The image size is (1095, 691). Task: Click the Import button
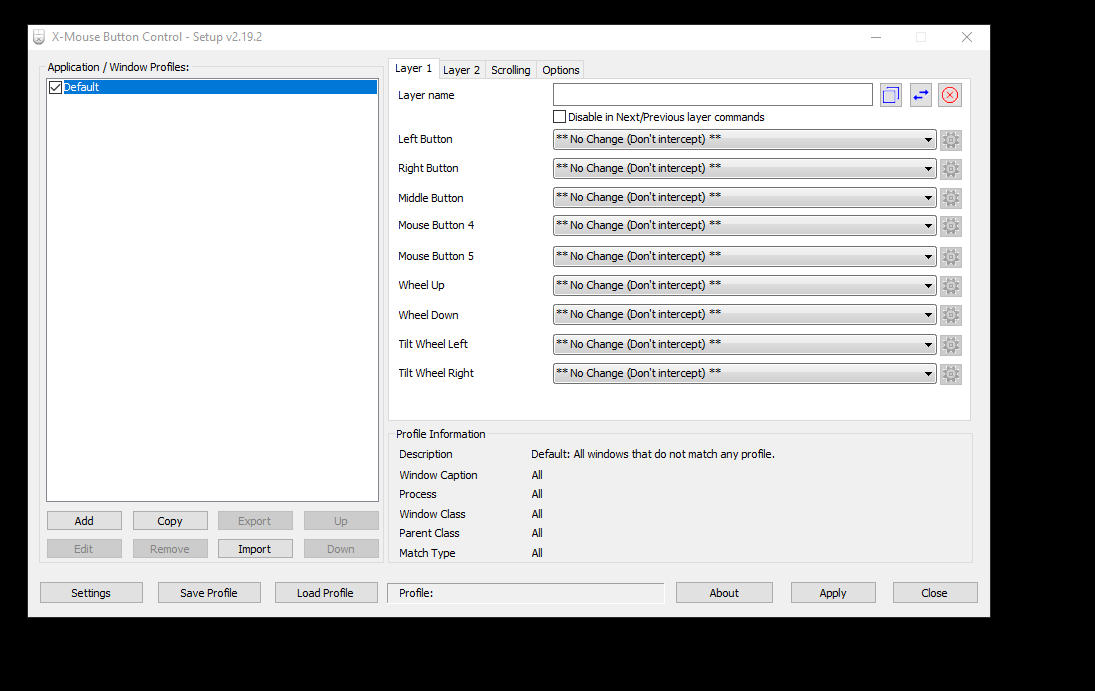pyautogui.click(x=255, y=549)
